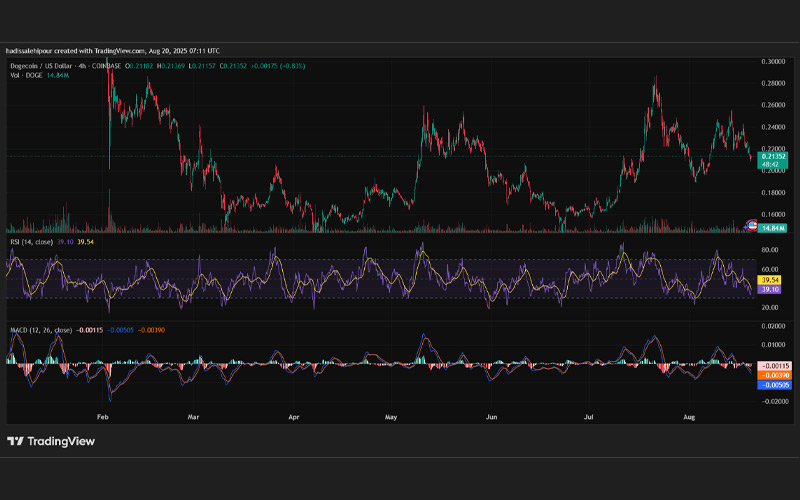
Task: Click the Jun label on the time axis
Action: 491,417
